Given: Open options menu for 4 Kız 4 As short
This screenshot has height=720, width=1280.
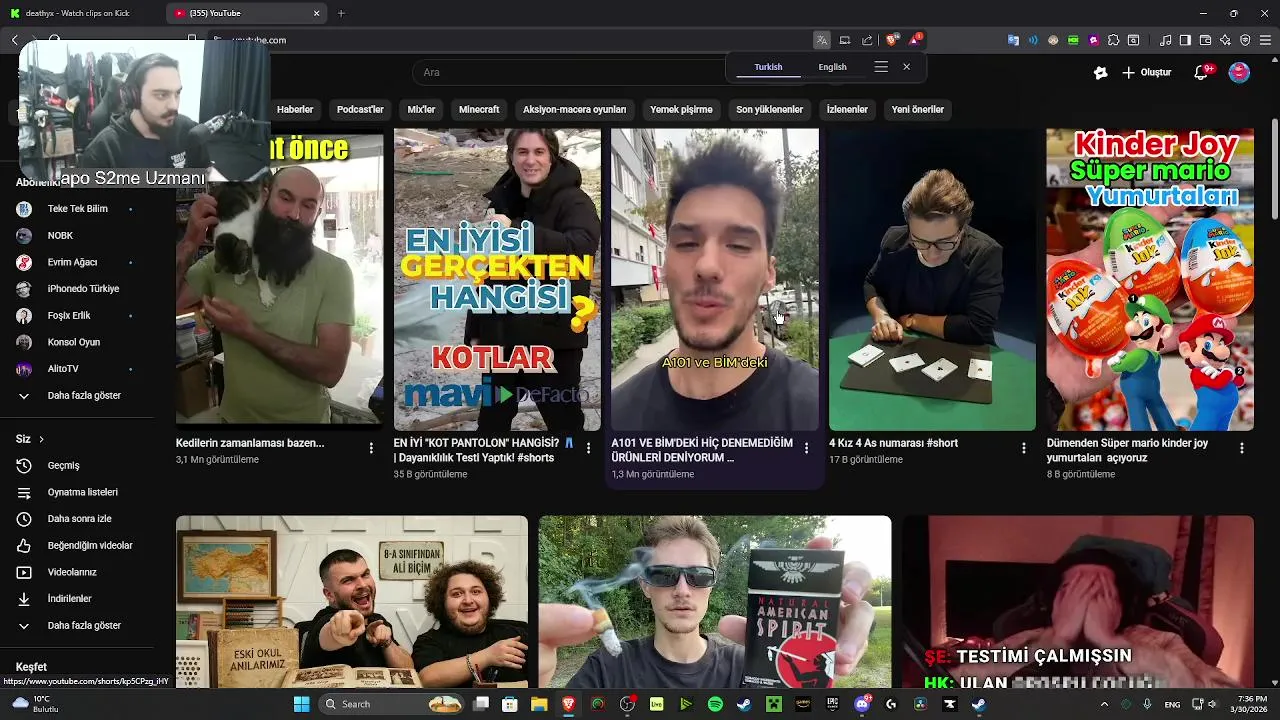Looking at the screenshot, I should 1023,448.
